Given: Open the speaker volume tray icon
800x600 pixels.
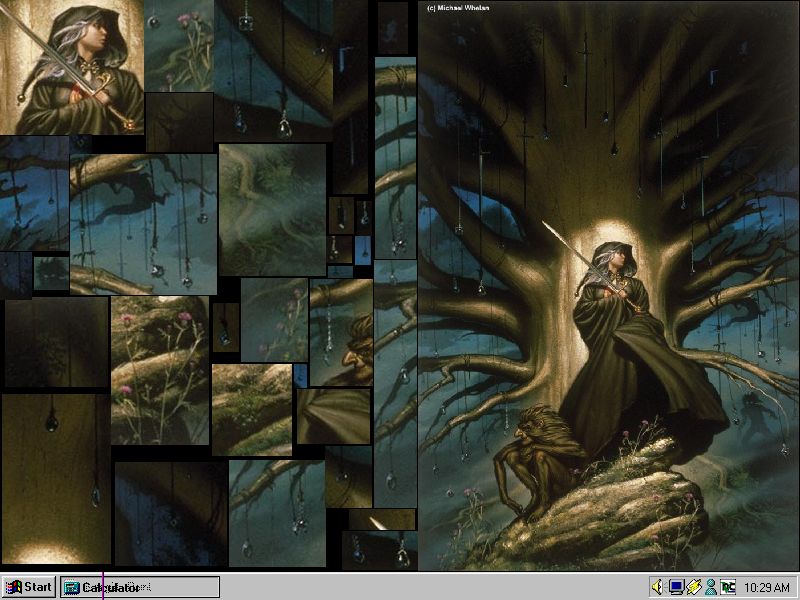Looking at the screenshot, I should click(x=658, y=587).
